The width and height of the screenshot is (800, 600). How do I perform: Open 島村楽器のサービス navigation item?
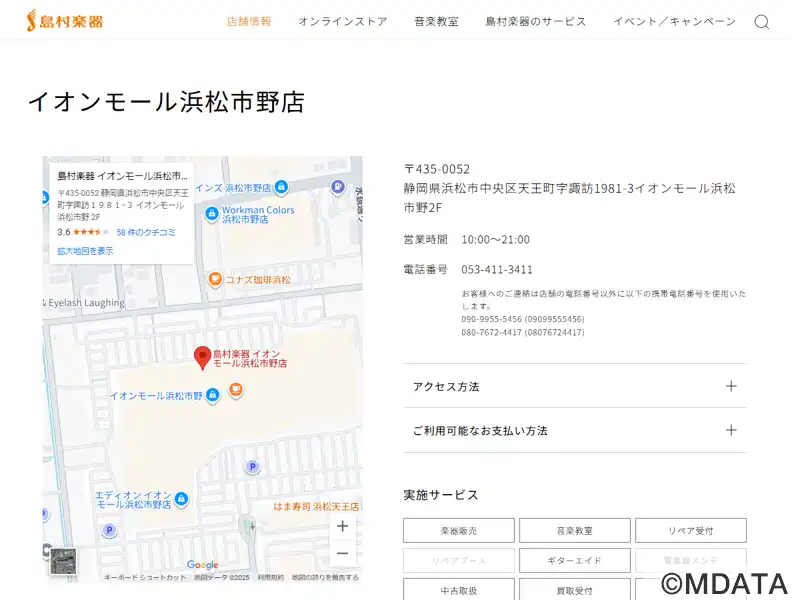click(535, 22)
